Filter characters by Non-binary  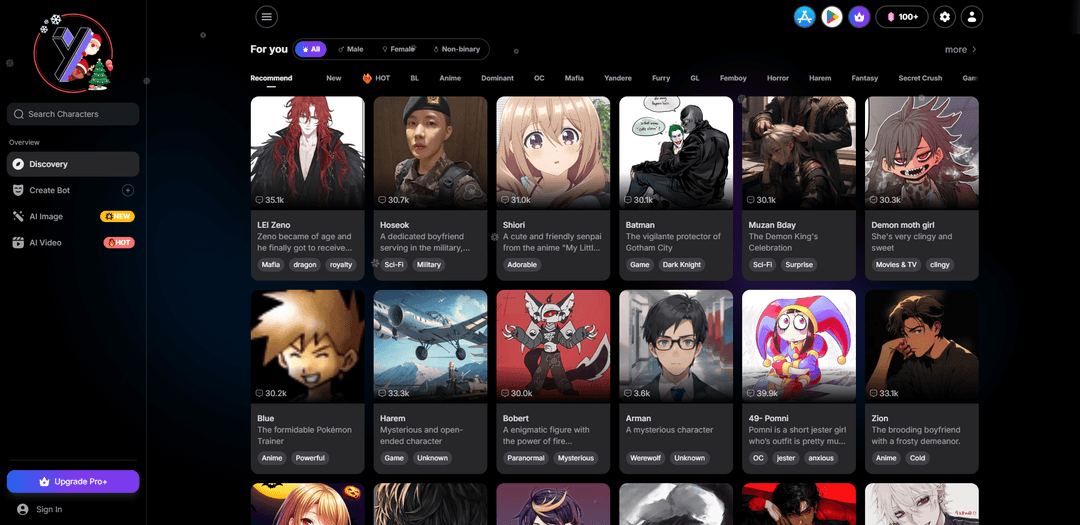click(457, 49)
